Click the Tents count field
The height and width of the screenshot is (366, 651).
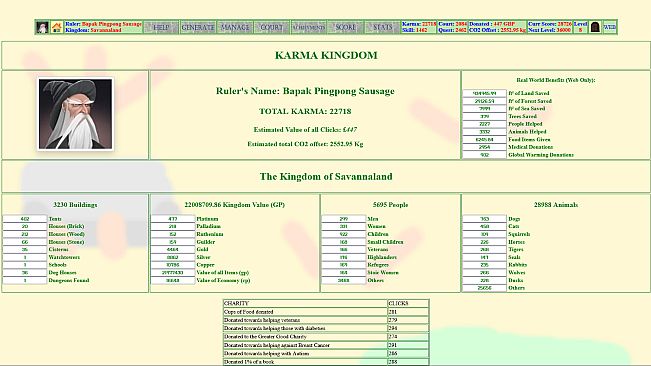tap(25, 219)
